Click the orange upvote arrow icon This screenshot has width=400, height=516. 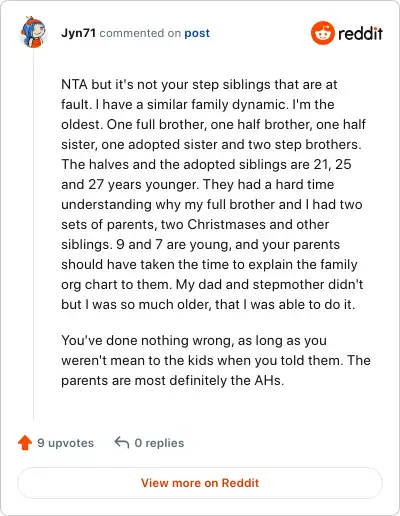25,443
